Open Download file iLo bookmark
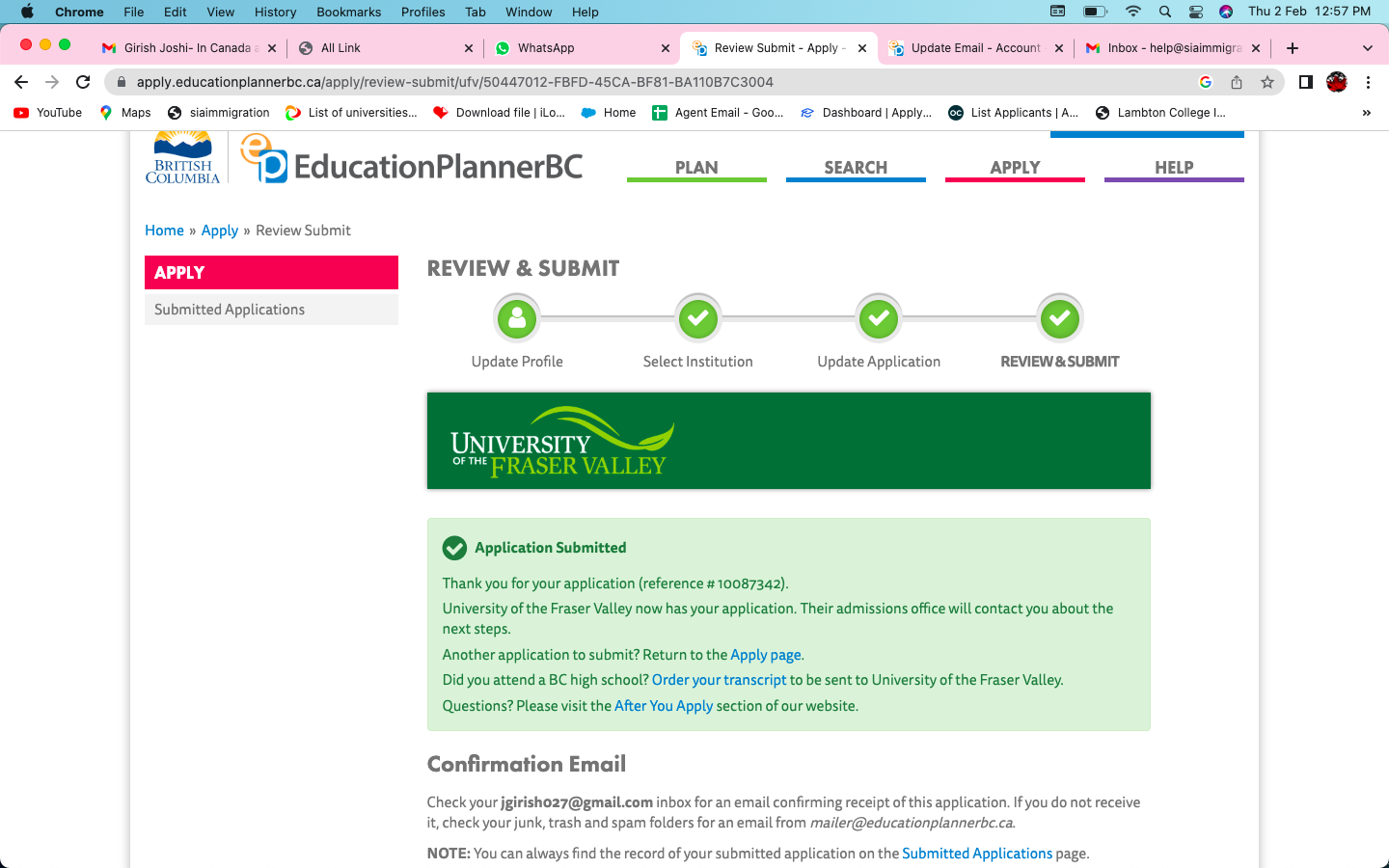Image resolution: width=1389 pixels, height=868 pixels. 500,113
